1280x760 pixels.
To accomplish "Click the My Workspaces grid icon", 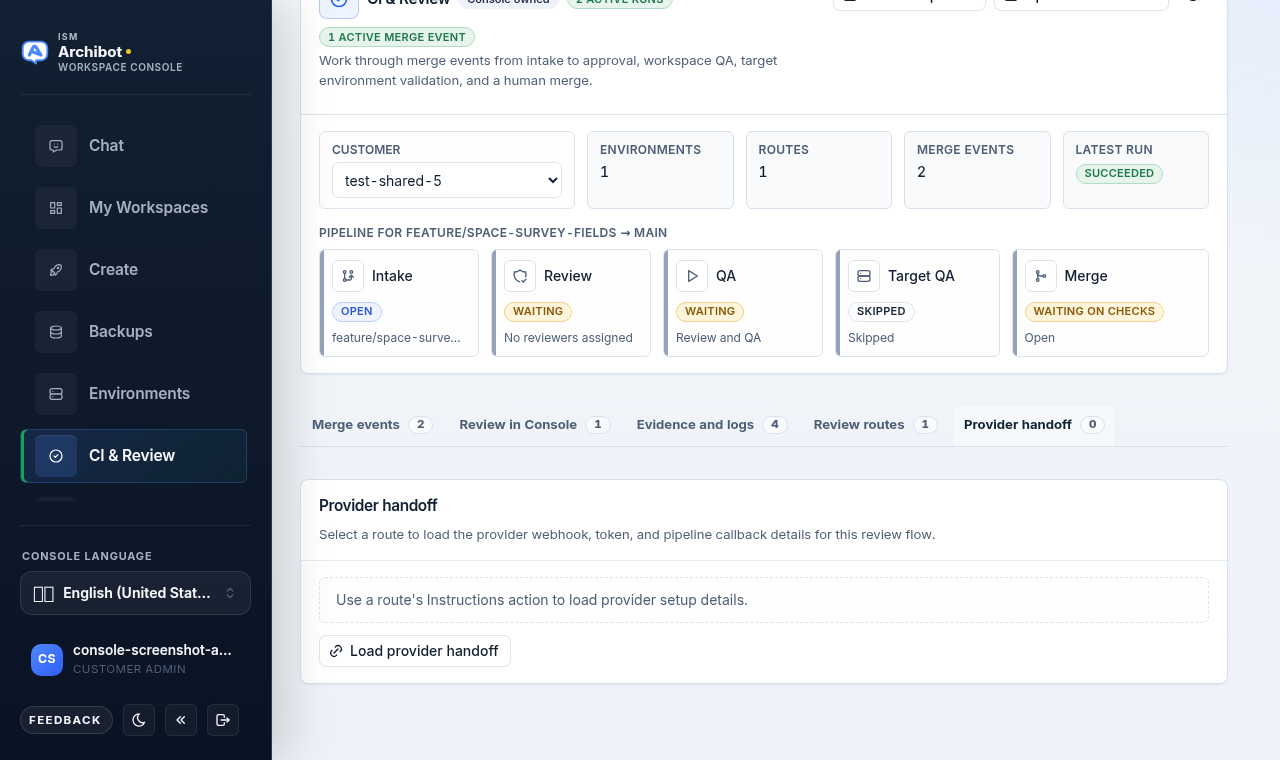I will click(56, 208).
